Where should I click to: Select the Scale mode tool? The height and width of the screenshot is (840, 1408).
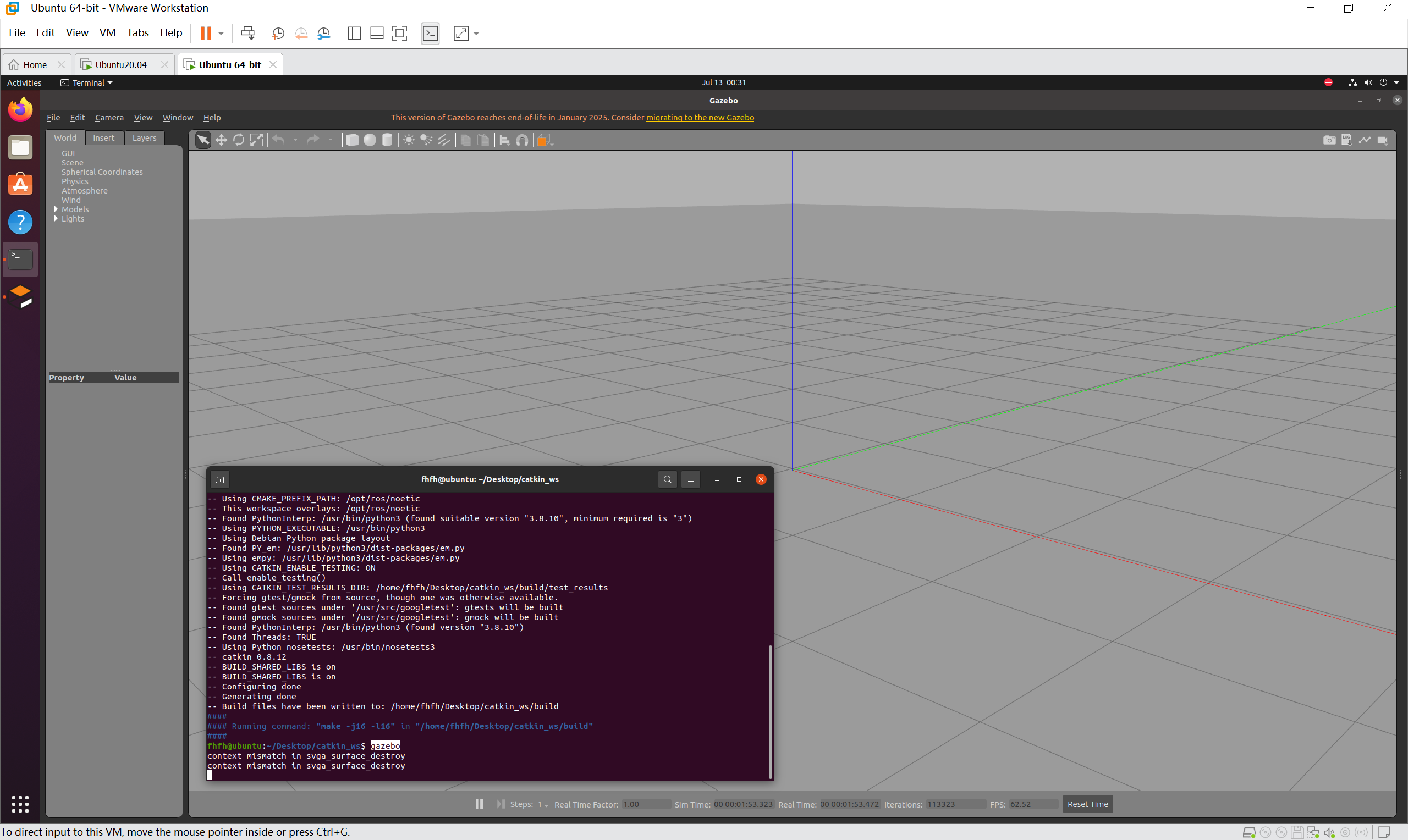pos(256,140)
